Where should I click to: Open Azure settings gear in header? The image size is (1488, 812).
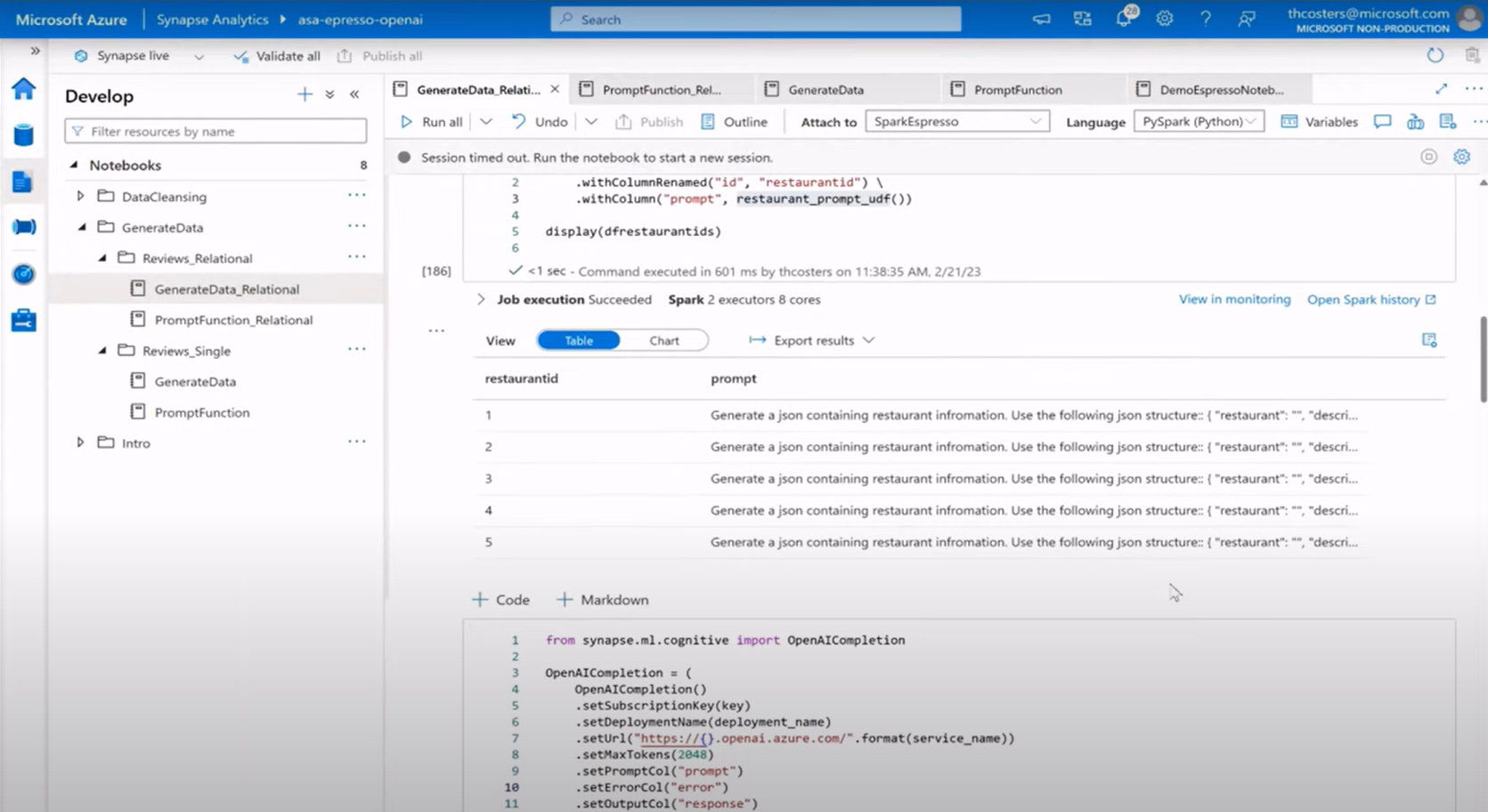[x=1165, y=19]
